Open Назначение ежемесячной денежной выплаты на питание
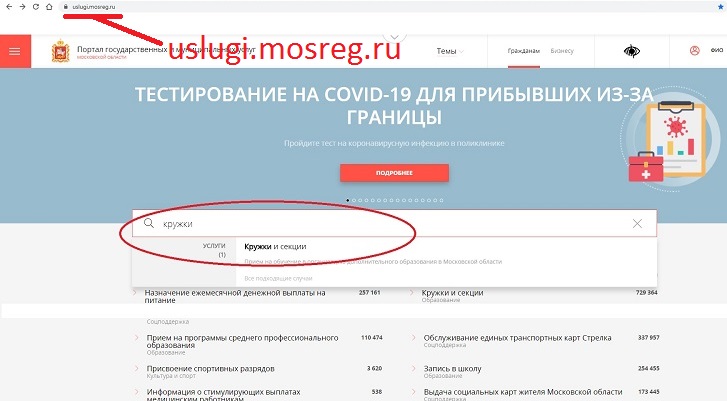The height and width of the screenshot is (401, 727). 235,296
